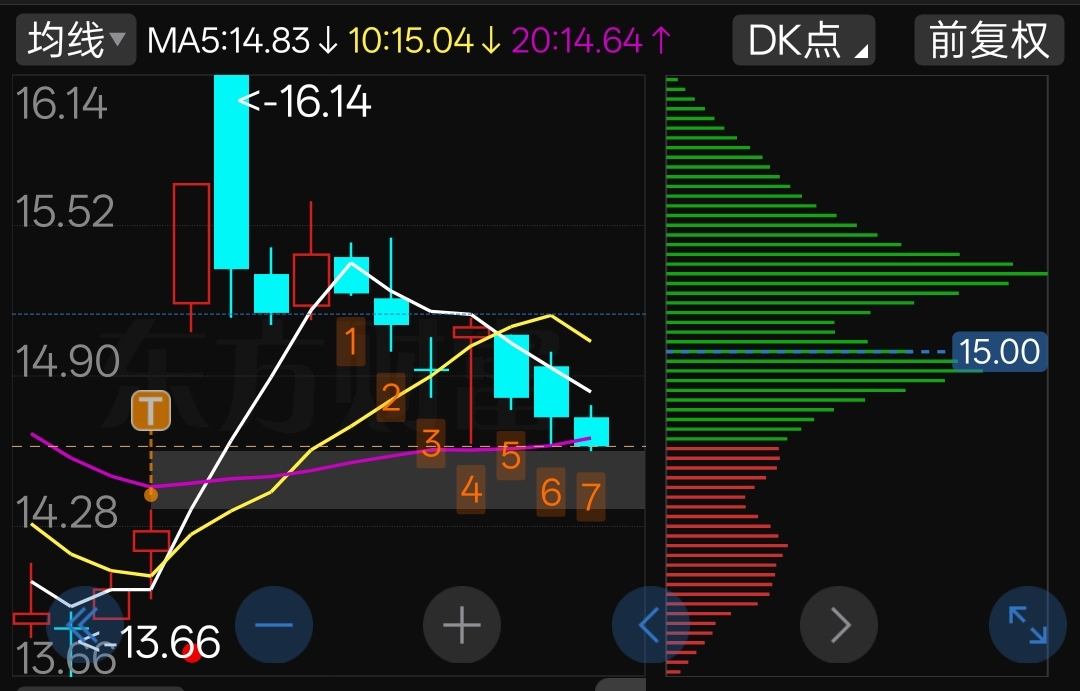The height and width of the screenshot is (691, 1080).
Task: Select the 15.00 price label on distribution
Action: point(1000,351)
